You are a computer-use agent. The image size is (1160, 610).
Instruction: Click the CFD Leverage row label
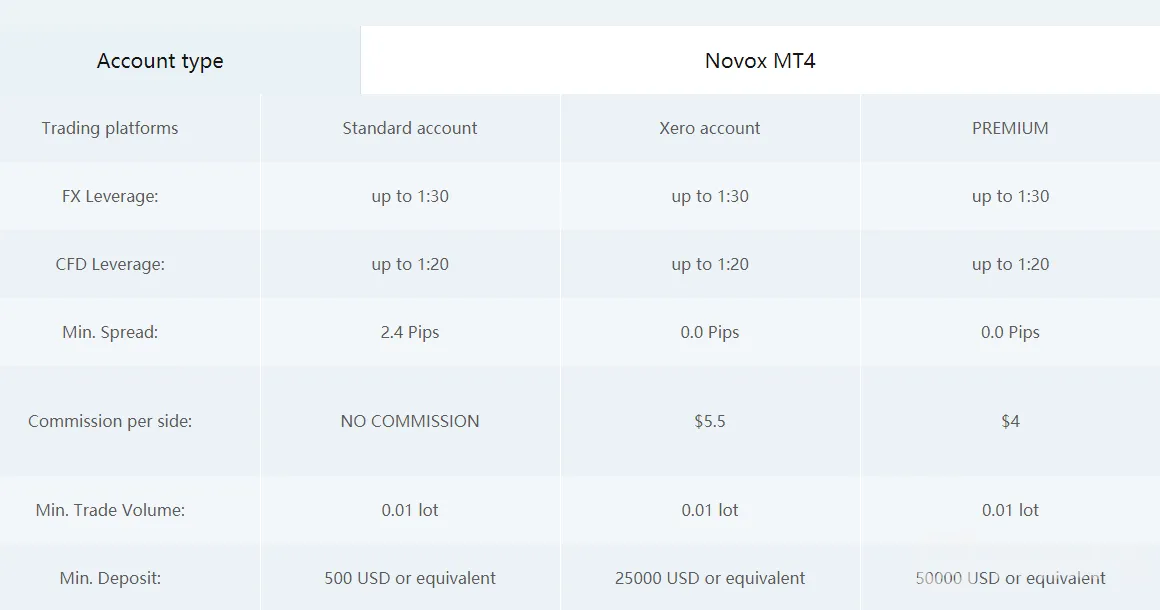[x=110, y=264]
